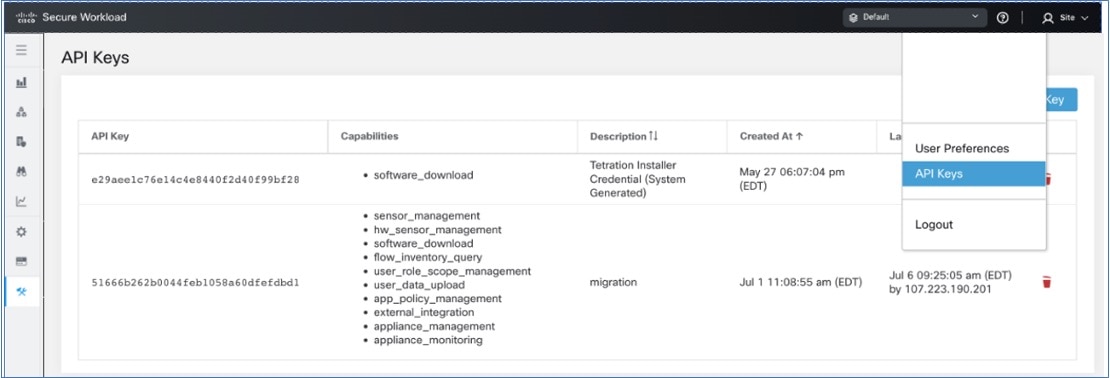Sort by Created At column header
The image size is (1110, 378).
tap(770, 137)
